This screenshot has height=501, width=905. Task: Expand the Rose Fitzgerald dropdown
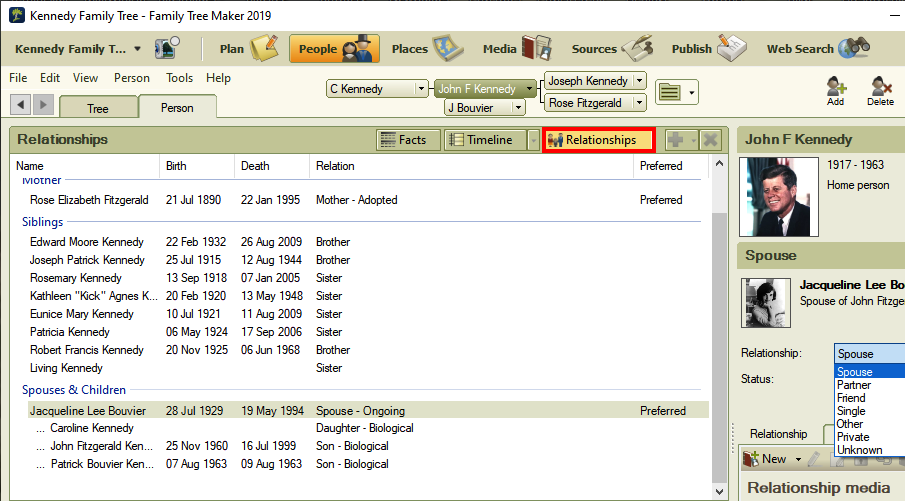[x=640, y=103]
